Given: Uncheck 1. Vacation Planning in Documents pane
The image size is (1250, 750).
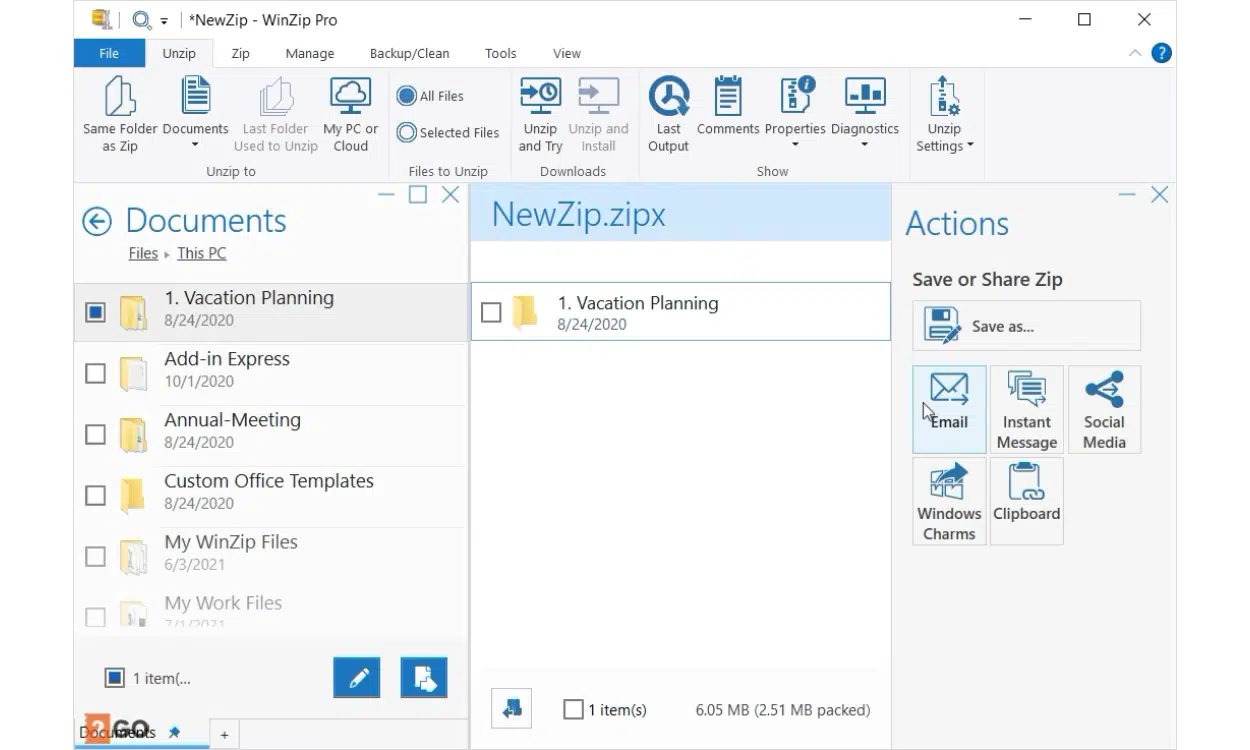Looking at the screenshot, I should pyautogui.click(x=95, y=312).
